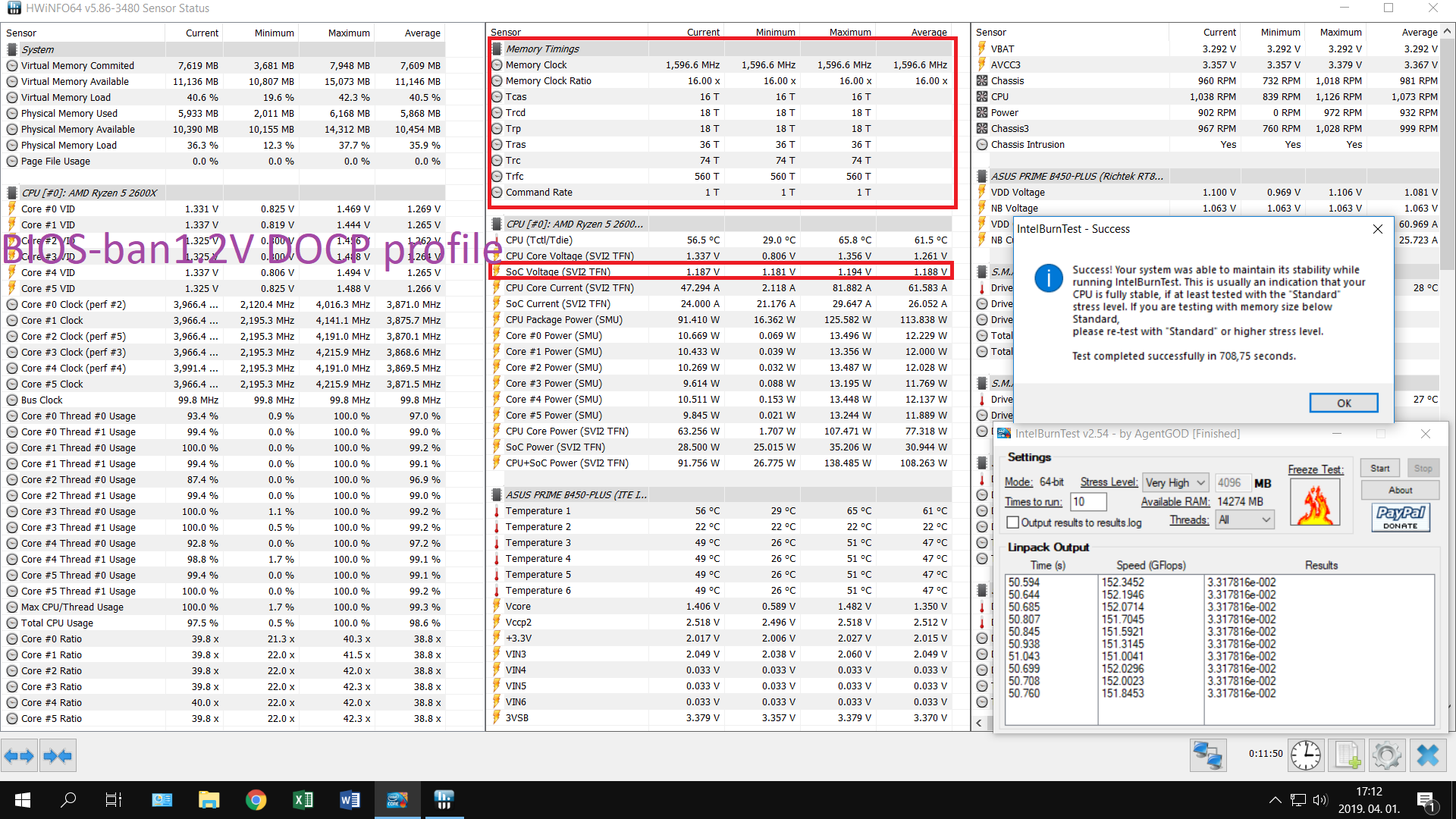Image resolution: width=1456 pixels, height=819 pixels.
Task: Click the Mode label in Settings
Action: click(1018, 482)
